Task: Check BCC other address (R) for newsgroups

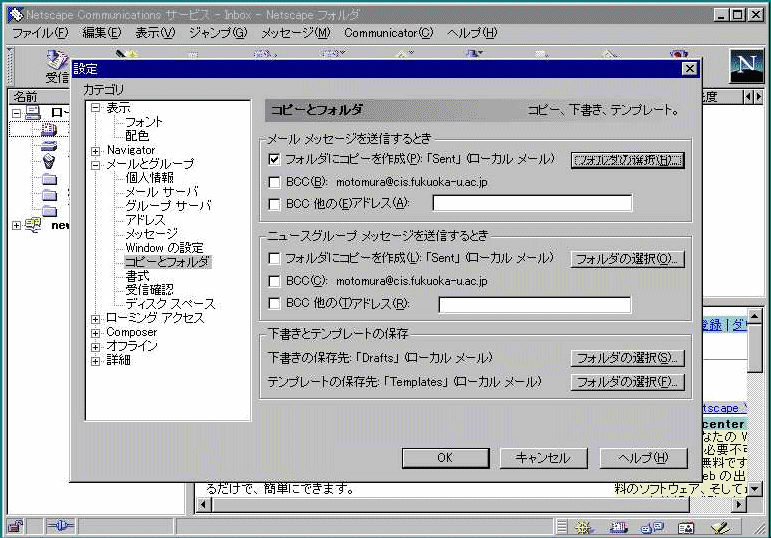Action: (274, 303)
